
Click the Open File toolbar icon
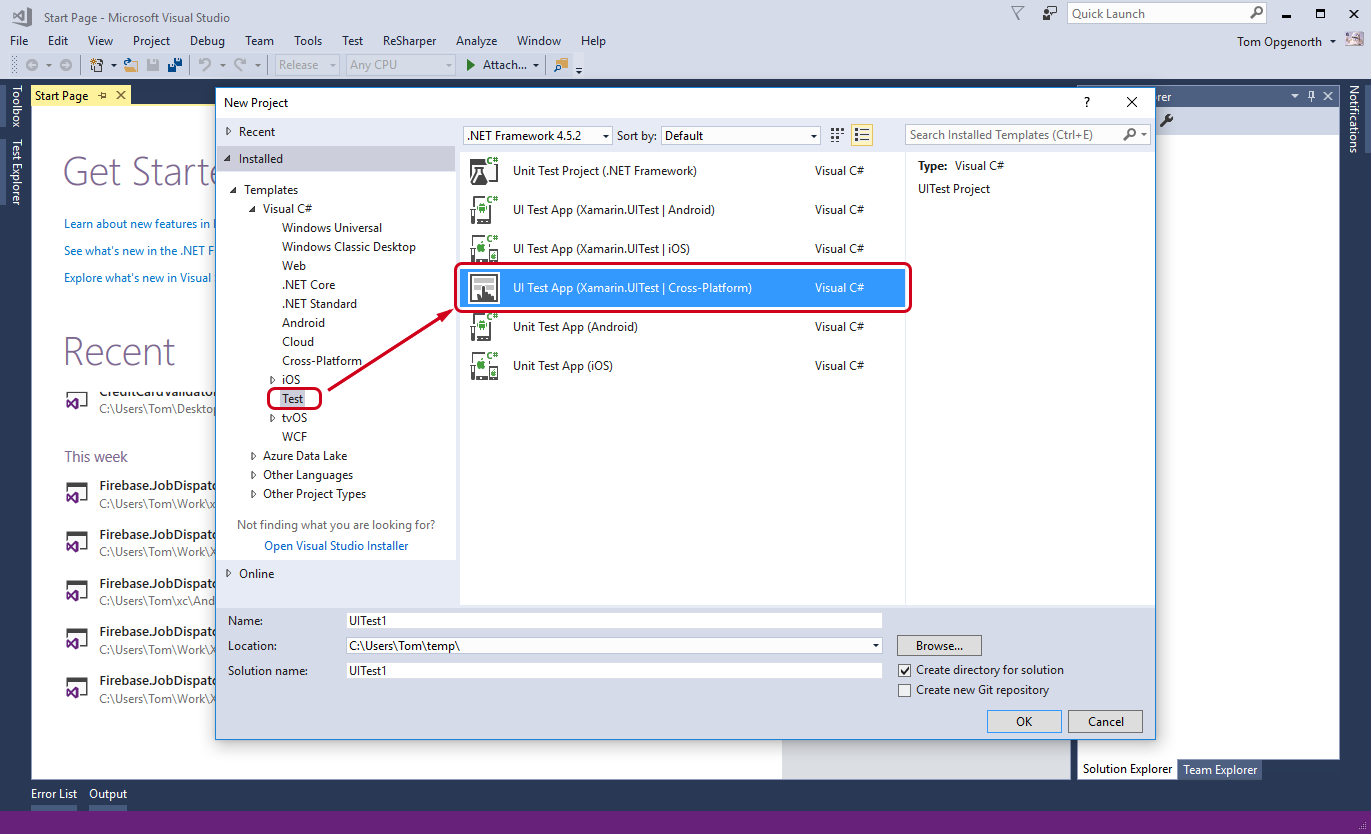[x=131, y=65]
